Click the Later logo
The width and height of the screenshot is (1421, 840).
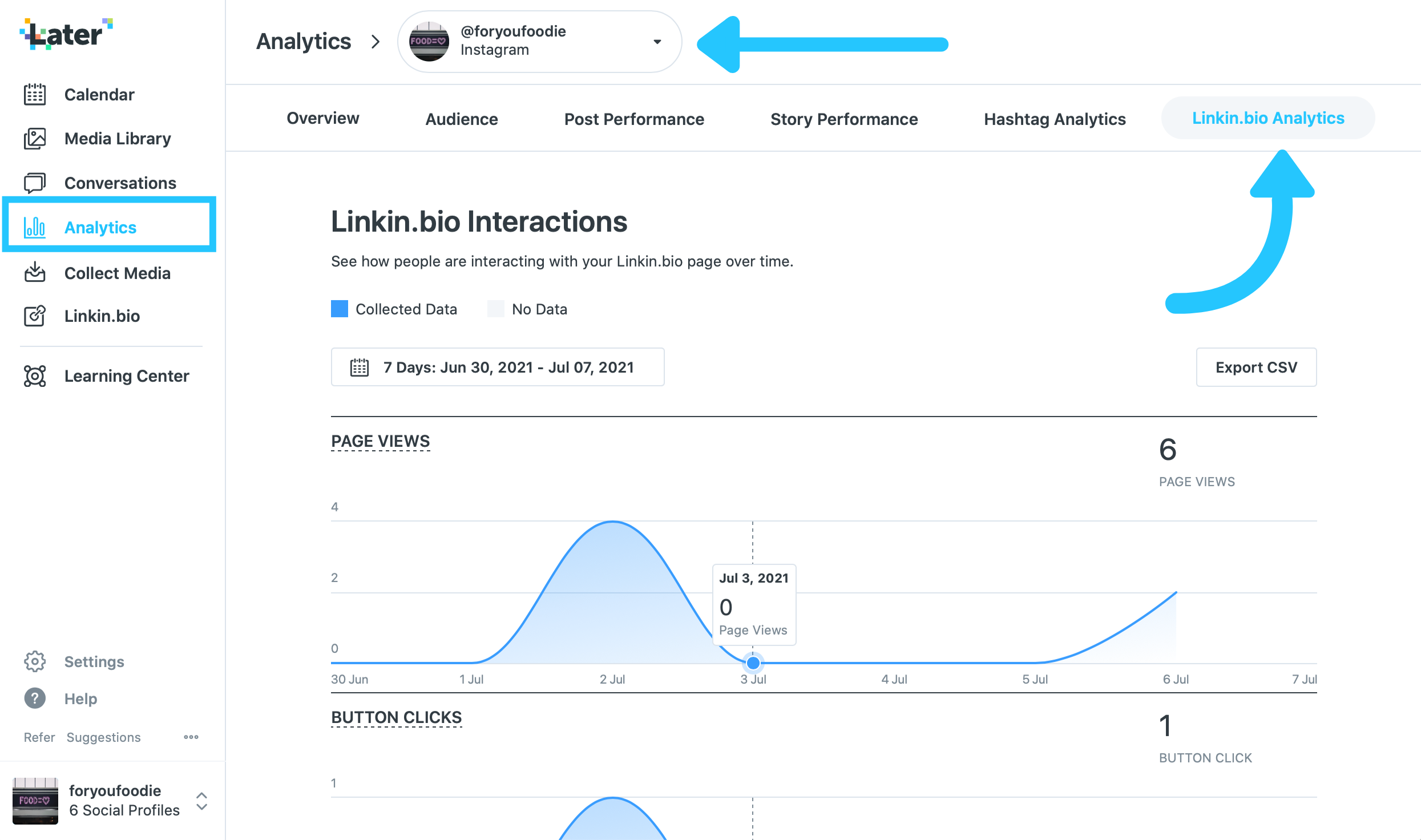coord(66,34)
